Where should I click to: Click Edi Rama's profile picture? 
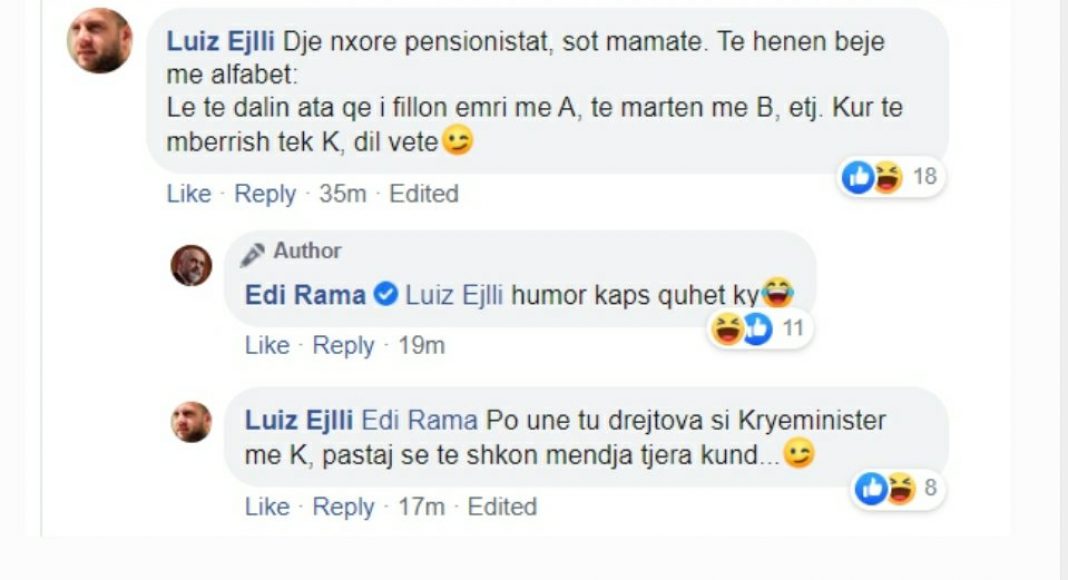[191, 265]
